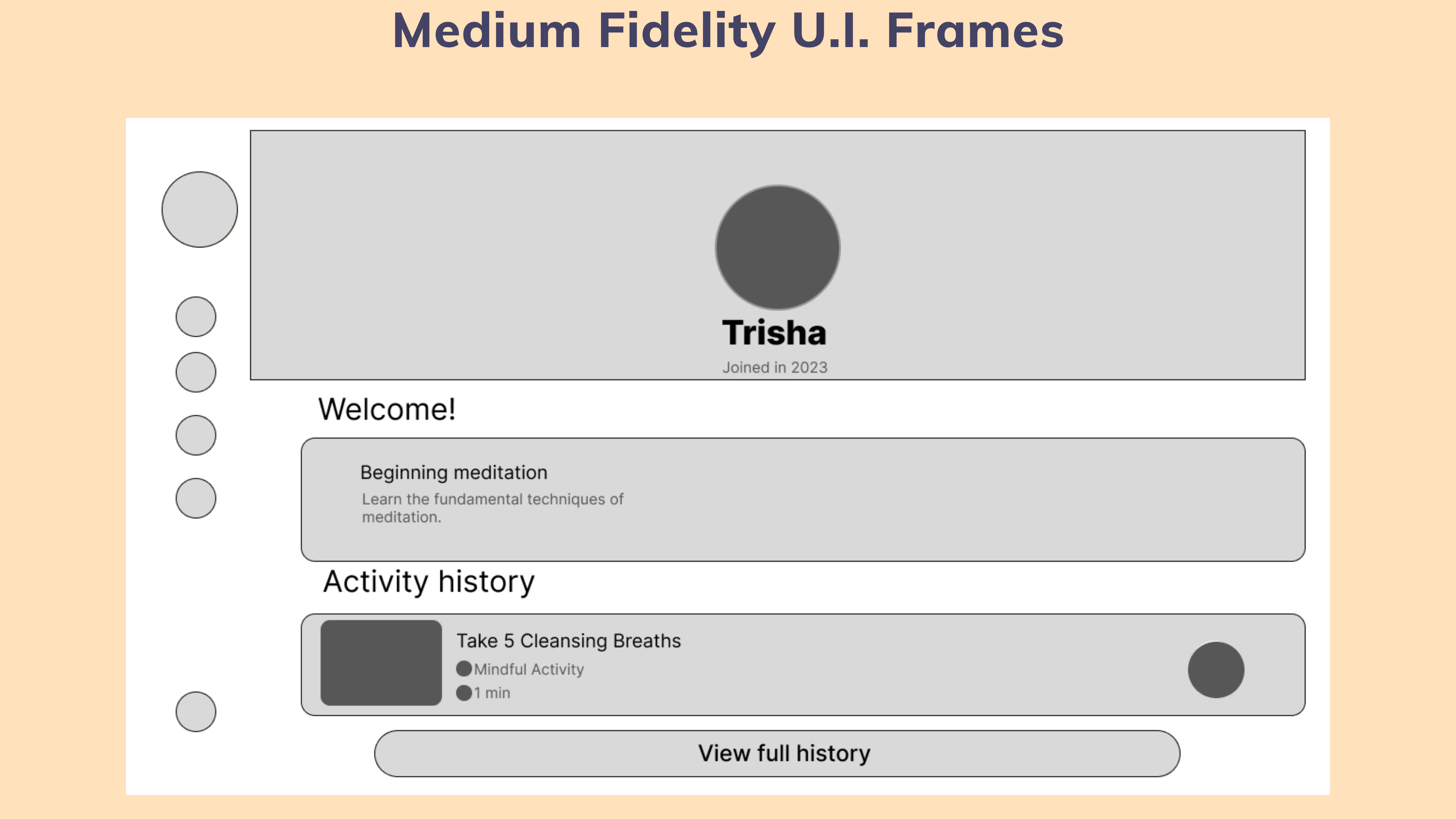Click the dot icon beside 1 min
This screenshot has width=1456, height=819.
464,693
